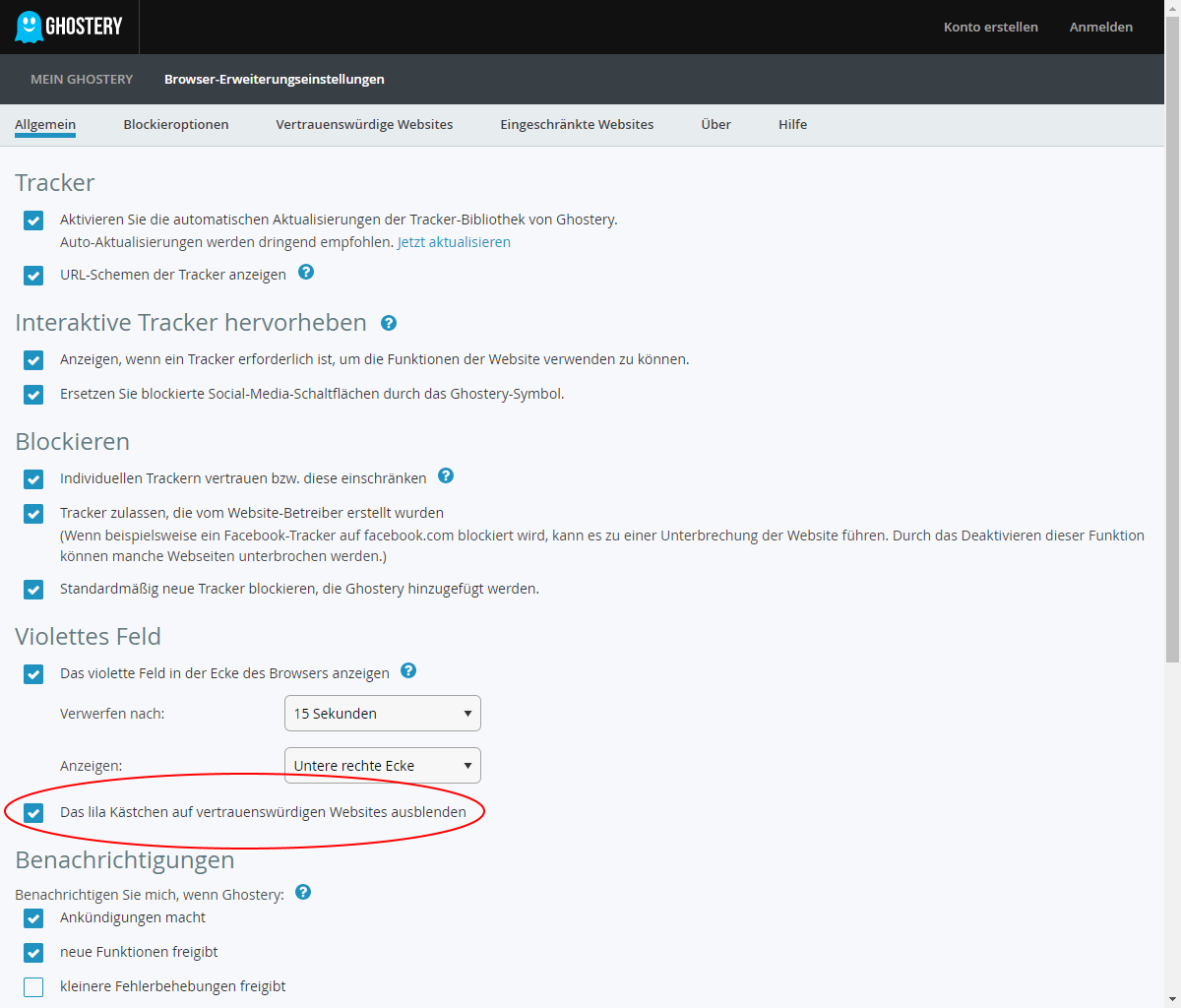
Task: Open Vertrauenswürdige Websites tab
Action: (x=364, y=125)
